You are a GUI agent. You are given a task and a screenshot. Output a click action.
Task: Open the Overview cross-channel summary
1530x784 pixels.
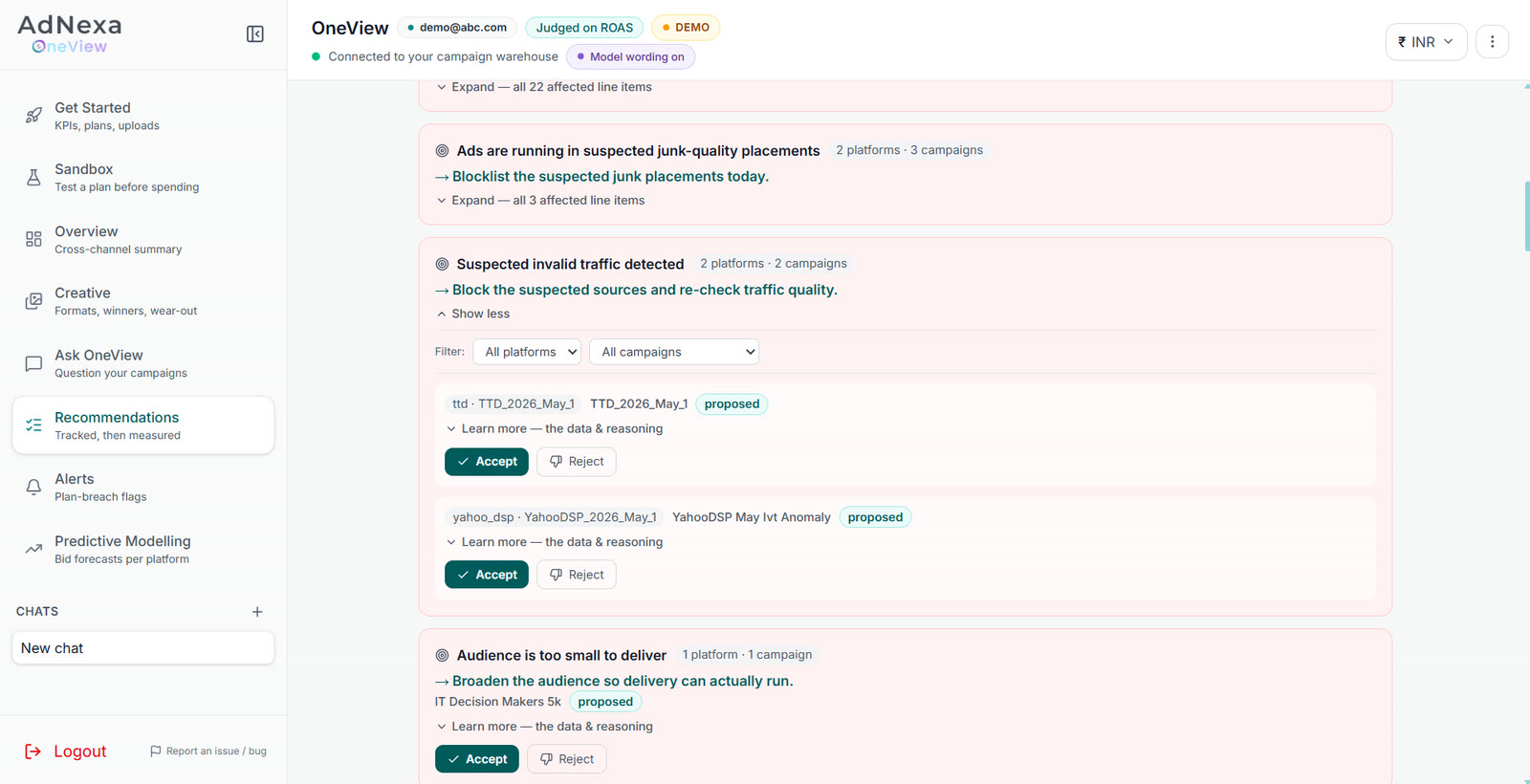[x=143, y=239]
